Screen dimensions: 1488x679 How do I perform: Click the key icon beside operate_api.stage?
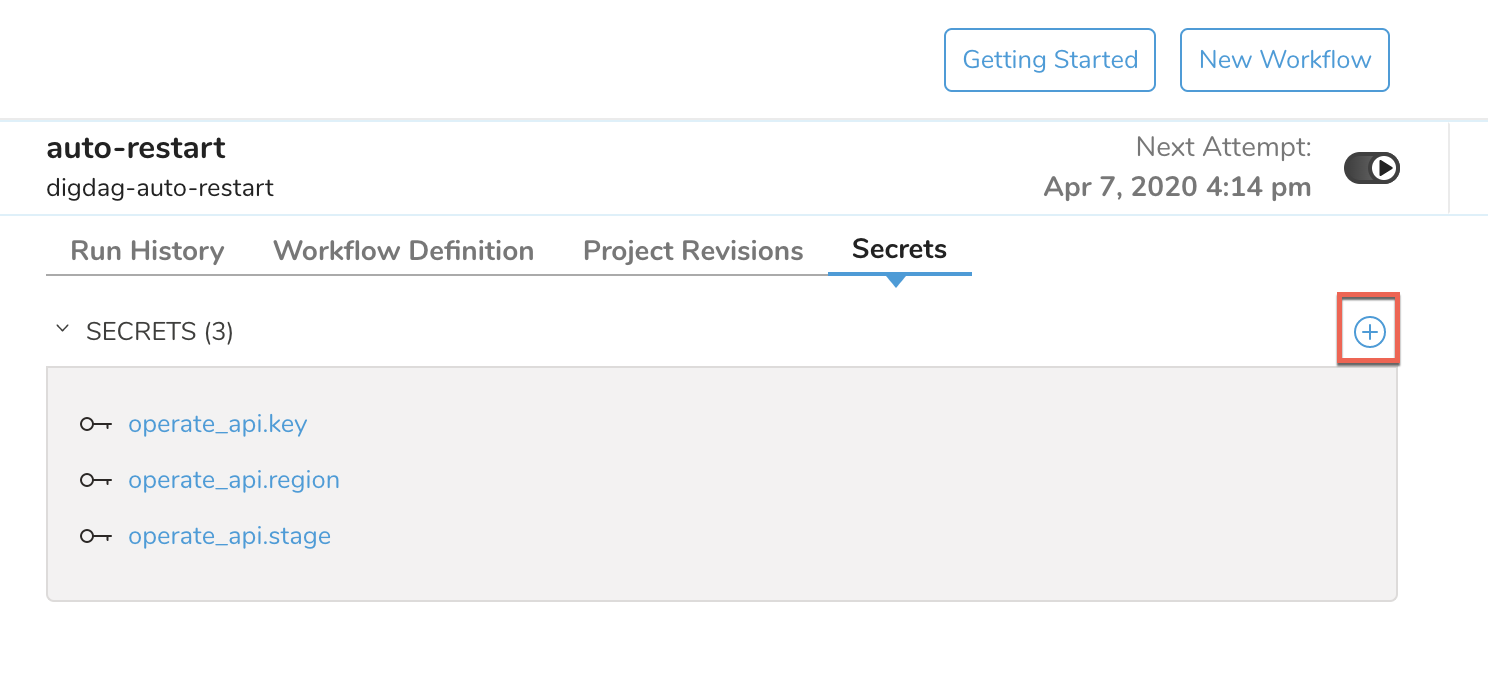point(96,536)
